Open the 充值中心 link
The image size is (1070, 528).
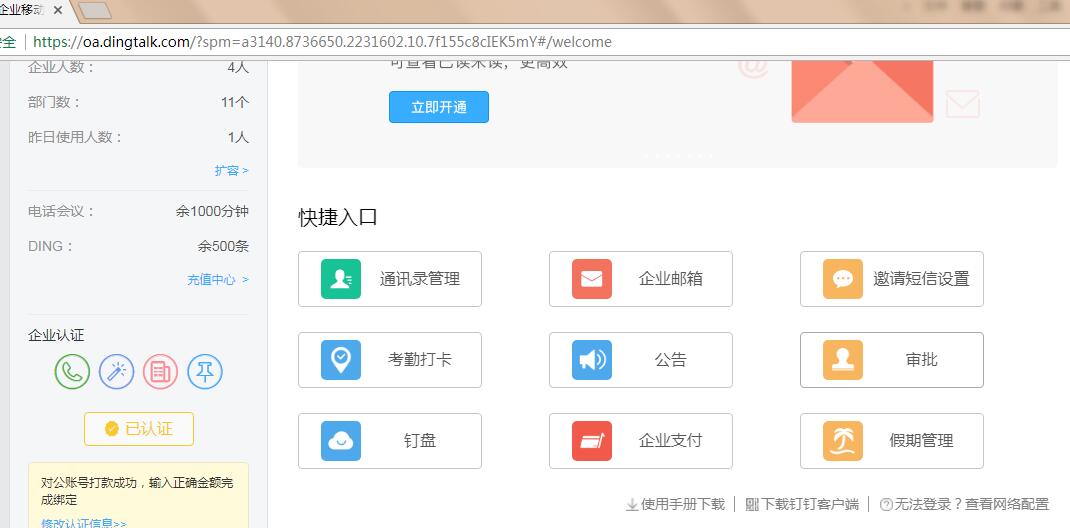point(218,280)
